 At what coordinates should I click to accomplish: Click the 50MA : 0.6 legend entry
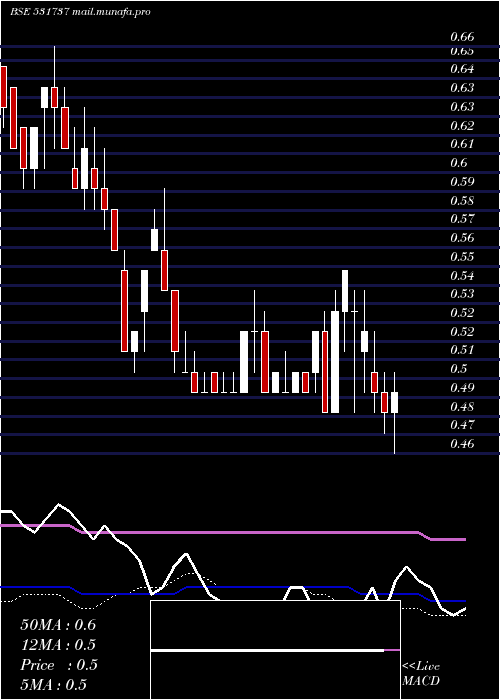(58, 625)
